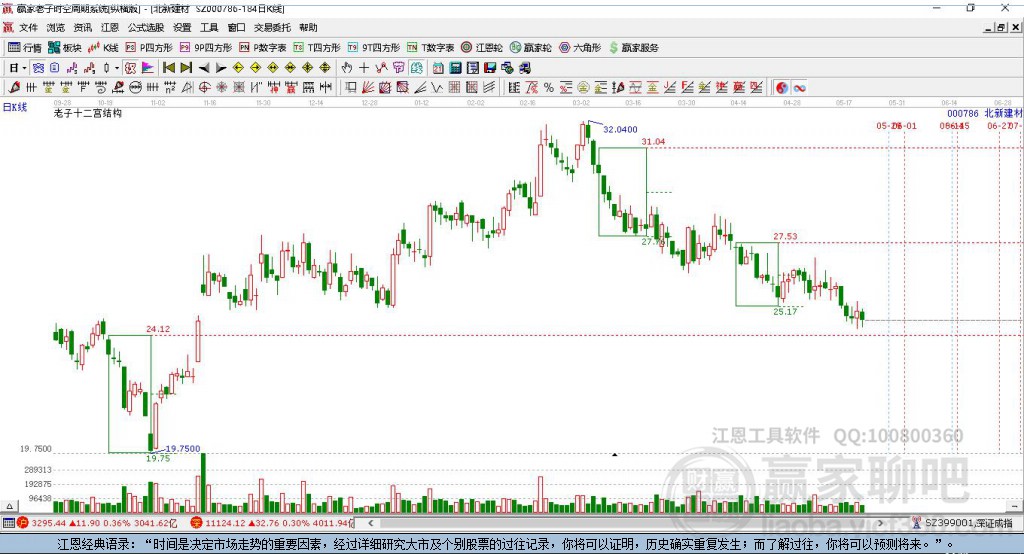The width and height of the screenshot is (1024, 554).
Task: Step chart right with black right arrow
Action: pos(221,68)
